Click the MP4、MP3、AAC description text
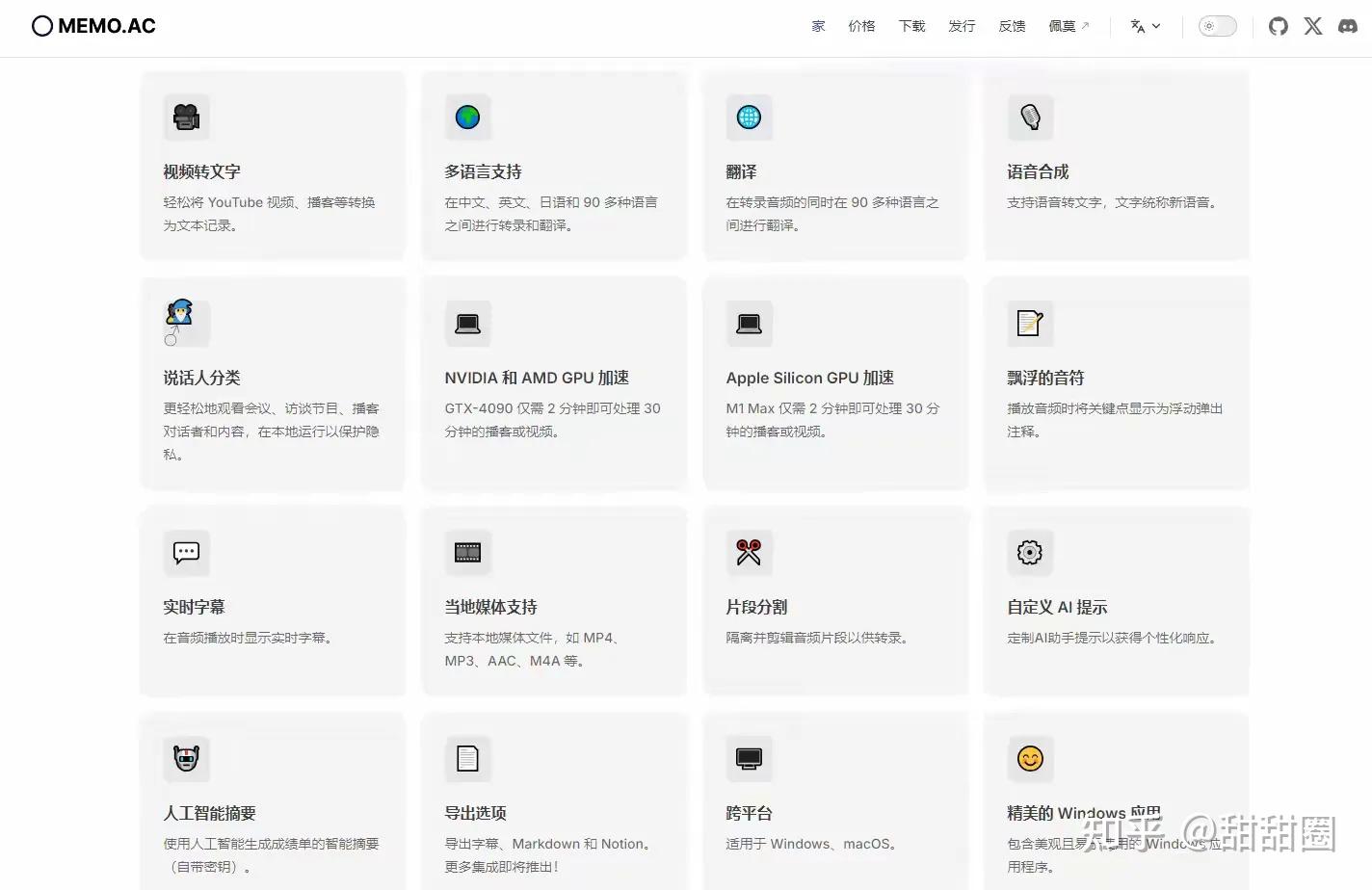1372x890 pixels. 535,649
